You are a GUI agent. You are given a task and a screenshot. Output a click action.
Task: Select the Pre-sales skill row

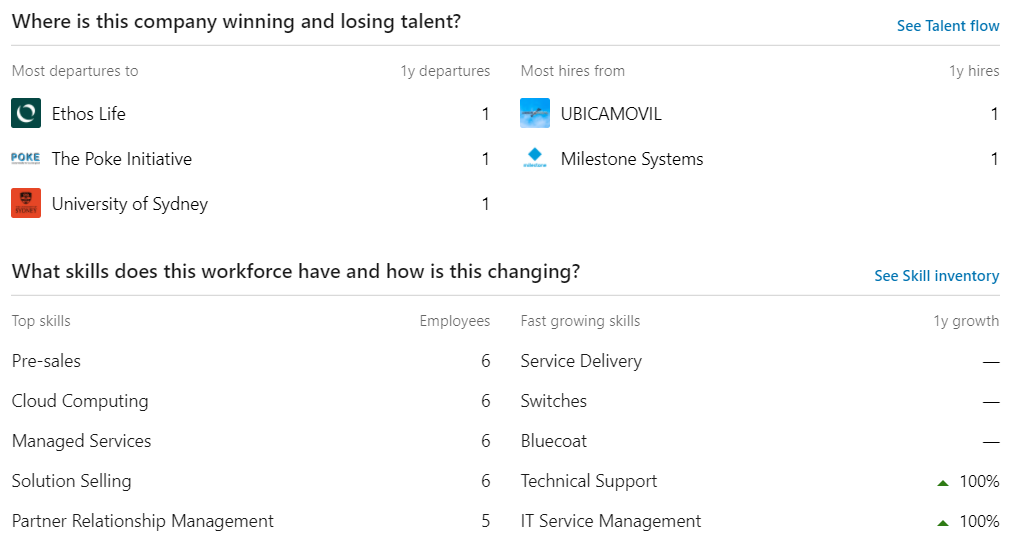250,361
